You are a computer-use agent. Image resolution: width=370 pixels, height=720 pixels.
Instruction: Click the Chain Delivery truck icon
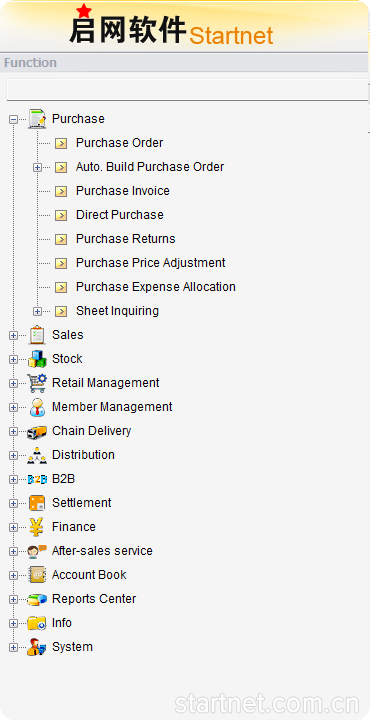click(37, 432)
